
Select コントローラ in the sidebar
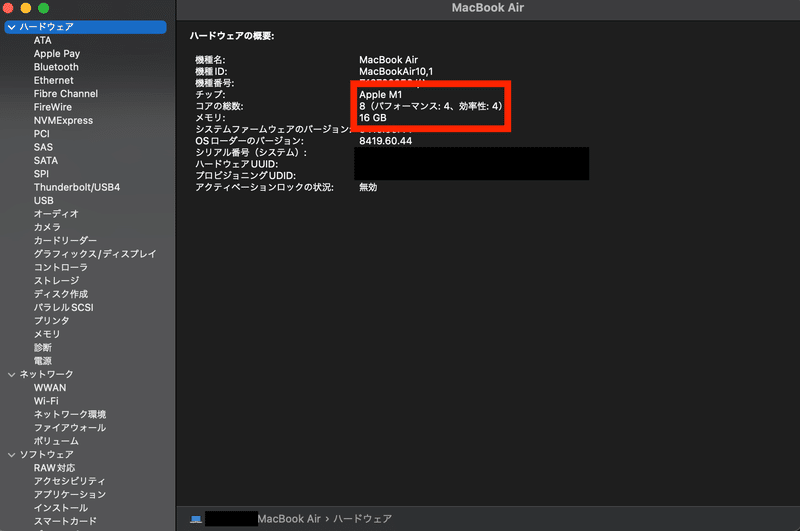click(x=61, y=267)
